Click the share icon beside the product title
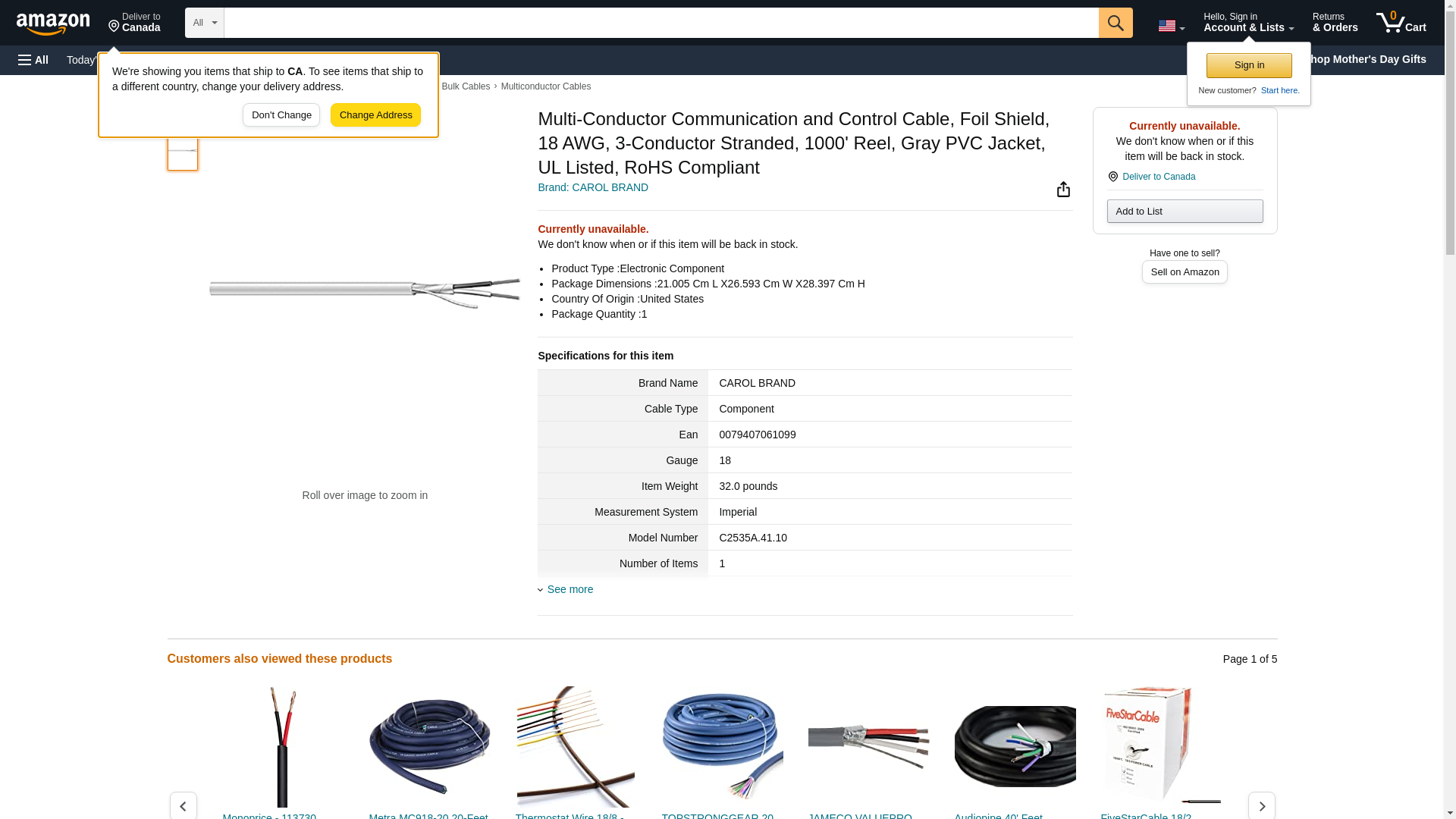This screenshot has width=1456, height=819. pyautogui.click(x=1063, y=189)
